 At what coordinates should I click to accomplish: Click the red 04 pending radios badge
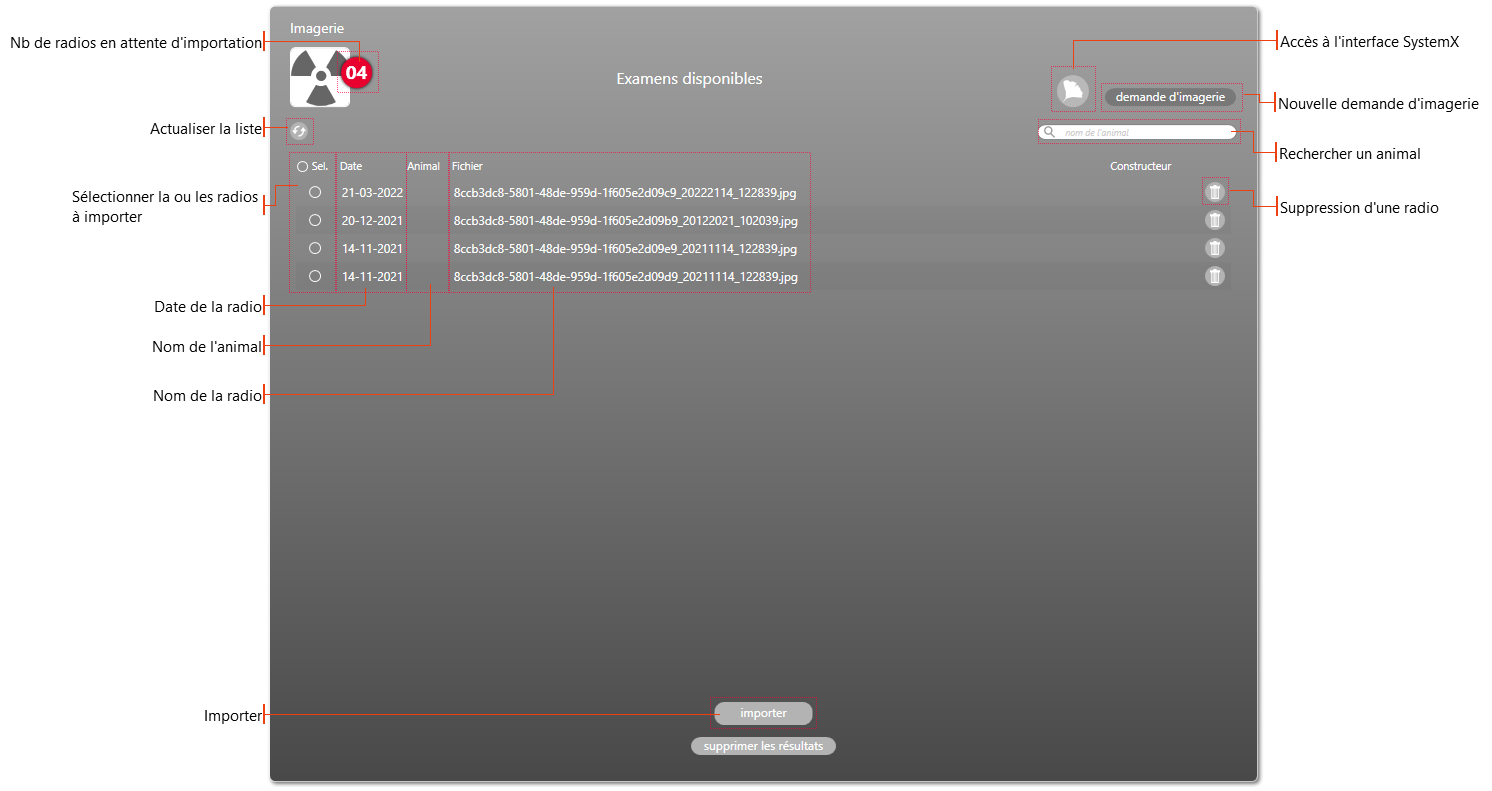click(x=357, y=72)
